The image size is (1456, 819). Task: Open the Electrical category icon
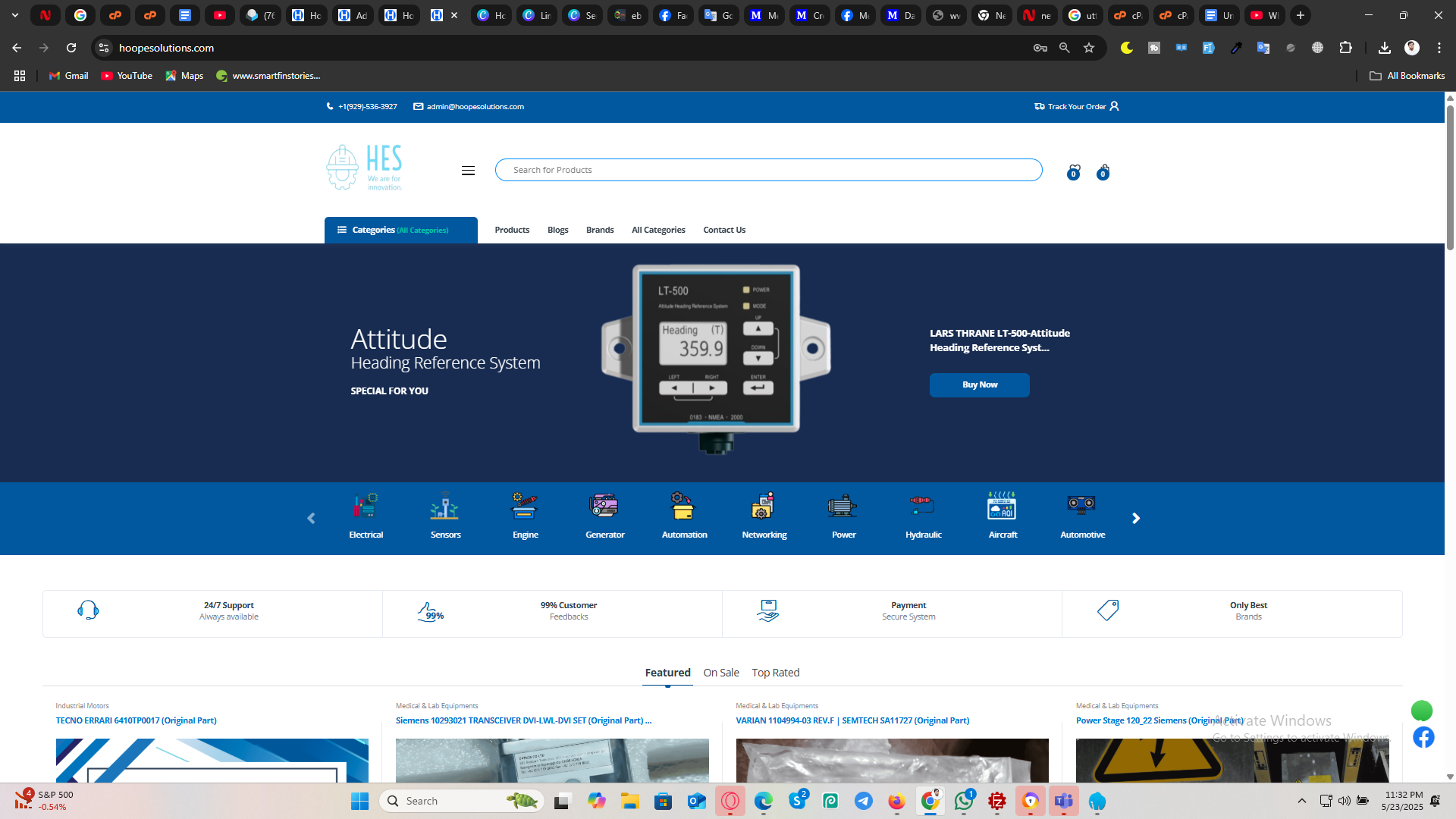366,507
